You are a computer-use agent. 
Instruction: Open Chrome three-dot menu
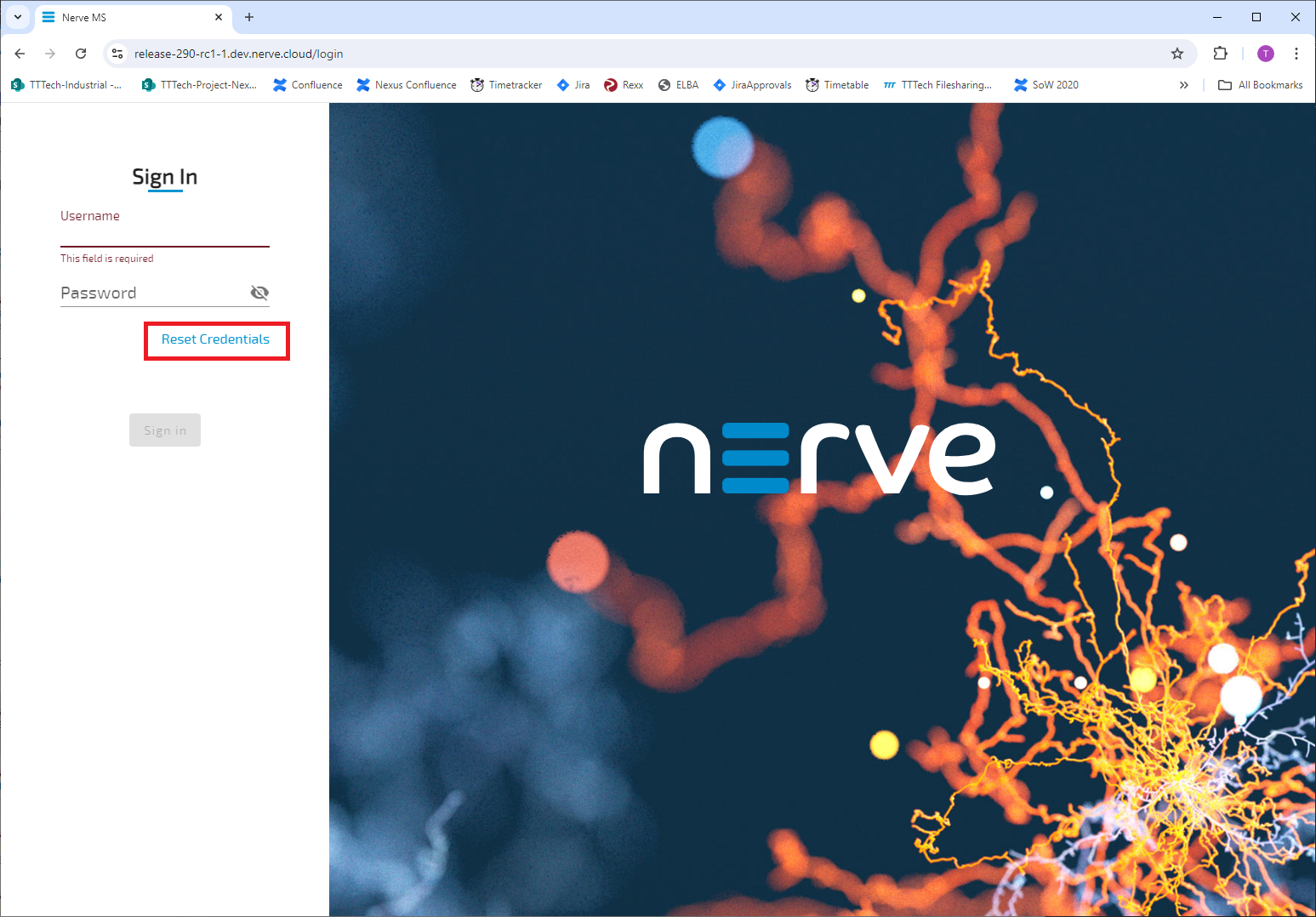pyautogui.click(x=1296, y=54)
